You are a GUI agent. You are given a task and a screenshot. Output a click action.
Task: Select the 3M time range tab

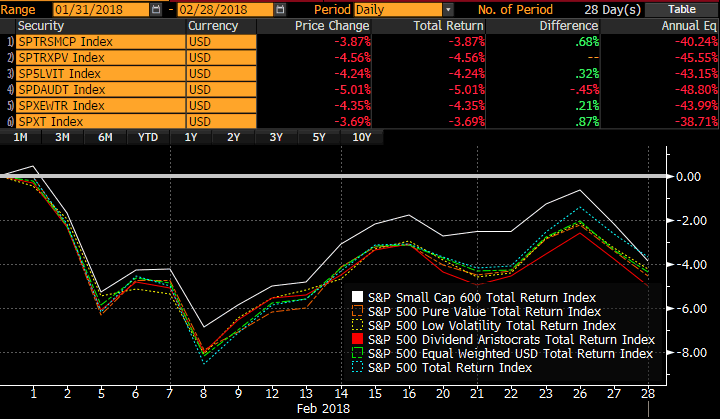click(x=62, y=137)
